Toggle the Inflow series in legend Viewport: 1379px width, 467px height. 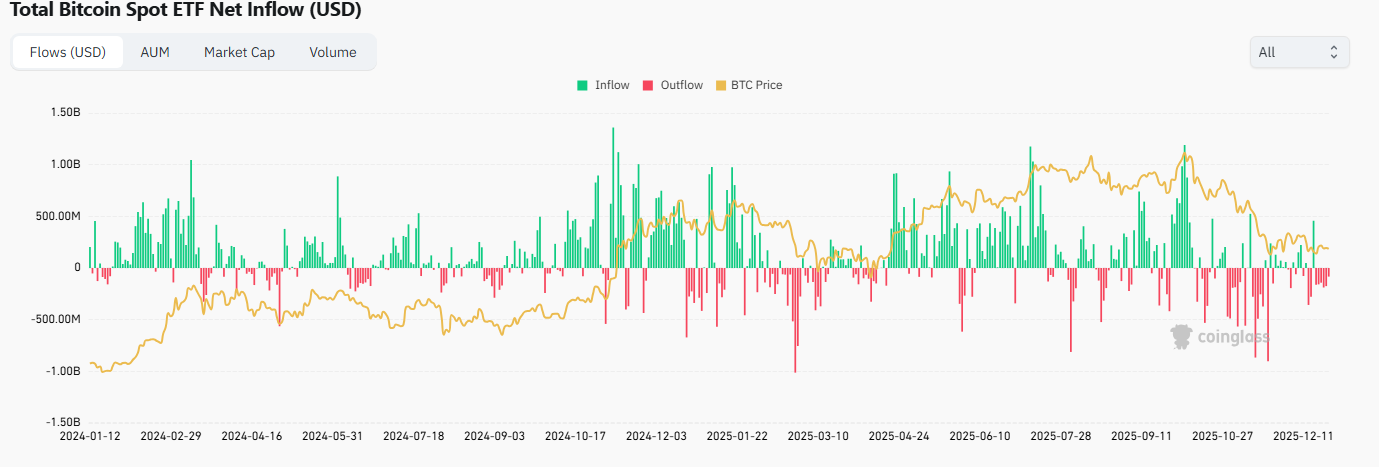coord(603,85)
